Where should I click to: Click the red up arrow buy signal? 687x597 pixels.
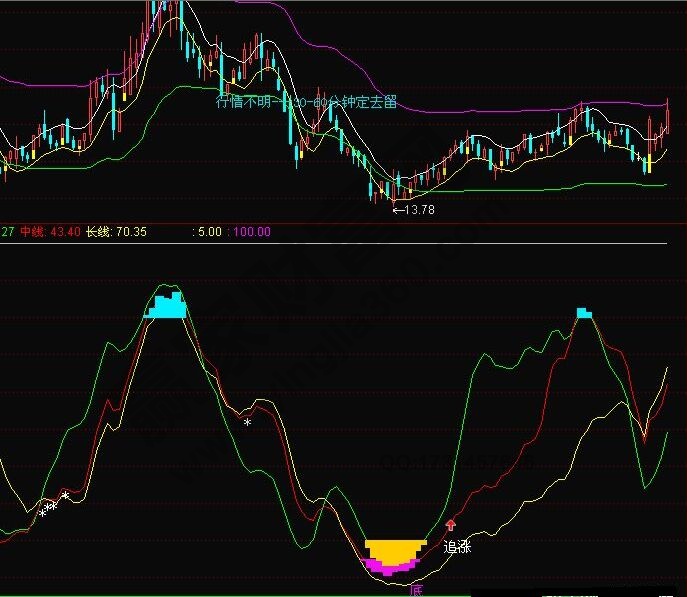tap(450, 524)
